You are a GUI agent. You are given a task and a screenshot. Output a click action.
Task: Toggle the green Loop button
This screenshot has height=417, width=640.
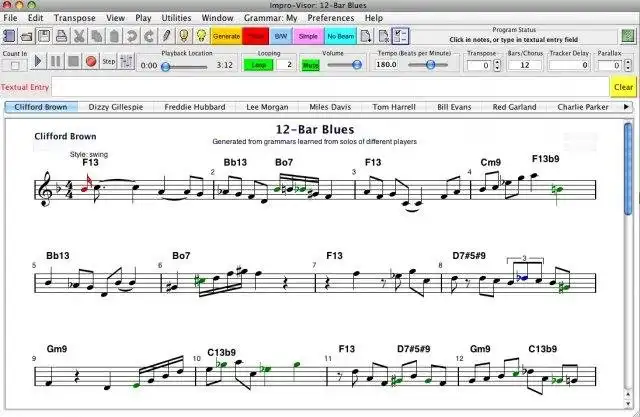point(258,65)
